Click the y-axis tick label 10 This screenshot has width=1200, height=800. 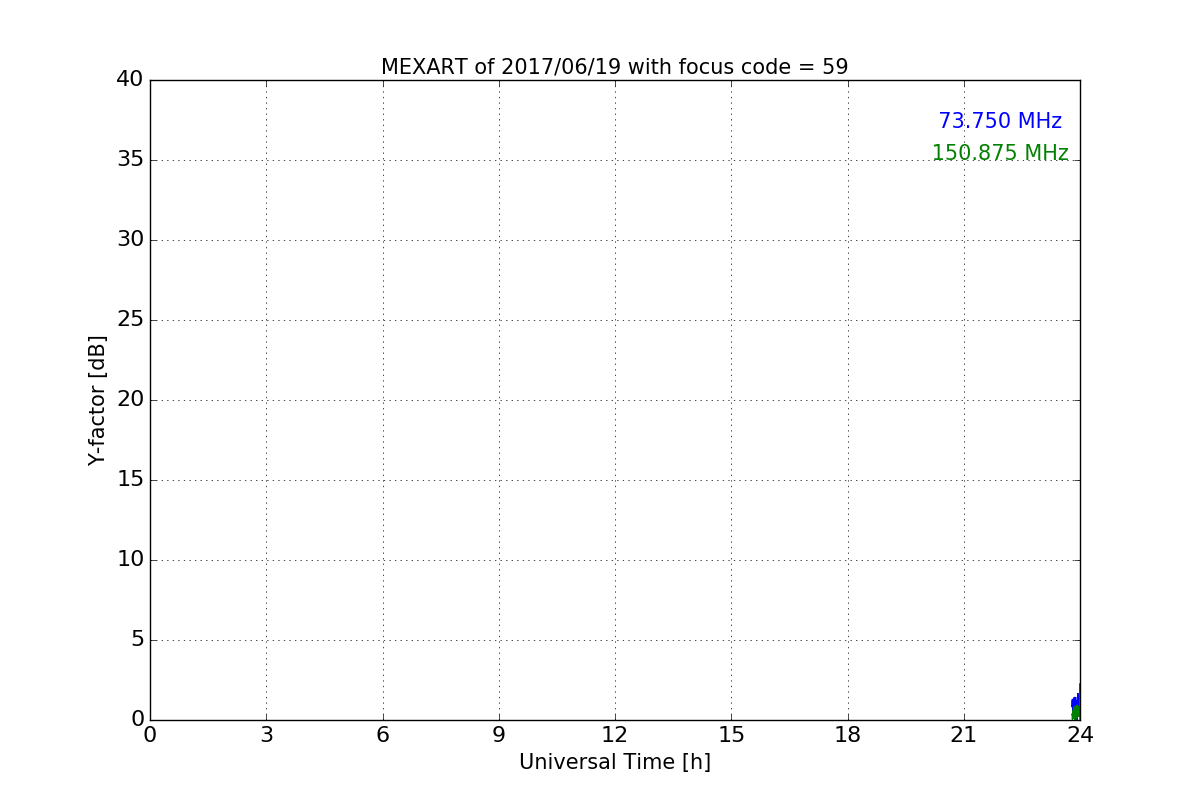click(x=130, y=559)
